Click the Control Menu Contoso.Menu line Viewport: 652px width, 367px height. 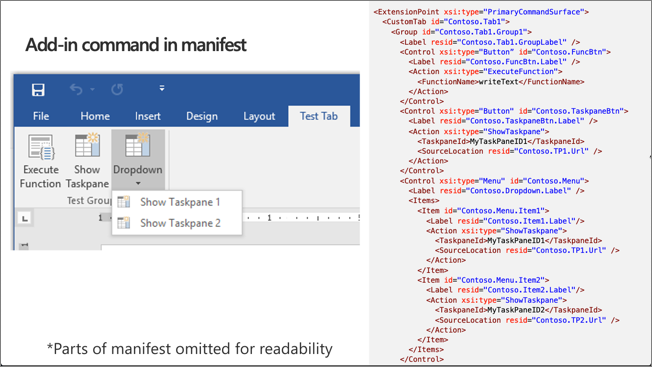pyautogui.click(x=494, y=181)
